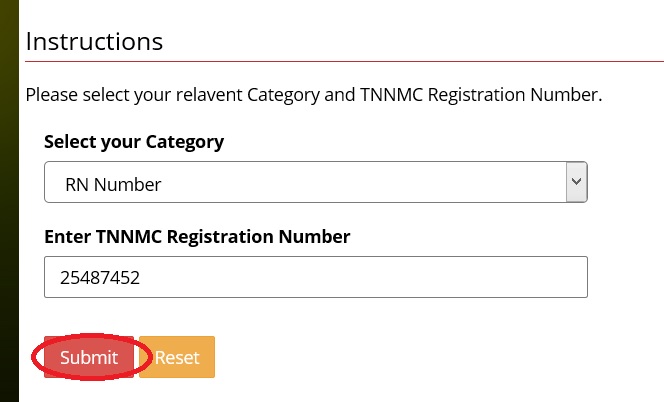Open the Select your Category dropdown

[315, 183]
